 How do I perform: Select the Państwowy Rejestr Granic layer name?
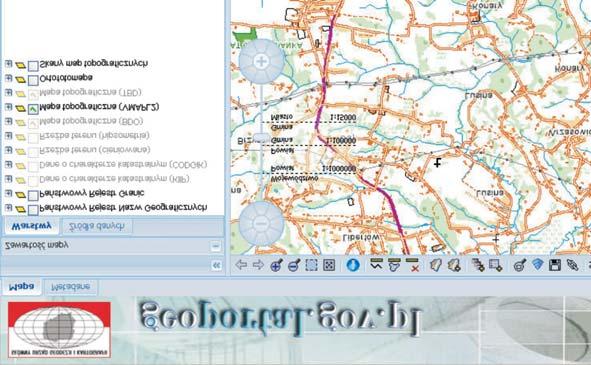click(92, 193)
